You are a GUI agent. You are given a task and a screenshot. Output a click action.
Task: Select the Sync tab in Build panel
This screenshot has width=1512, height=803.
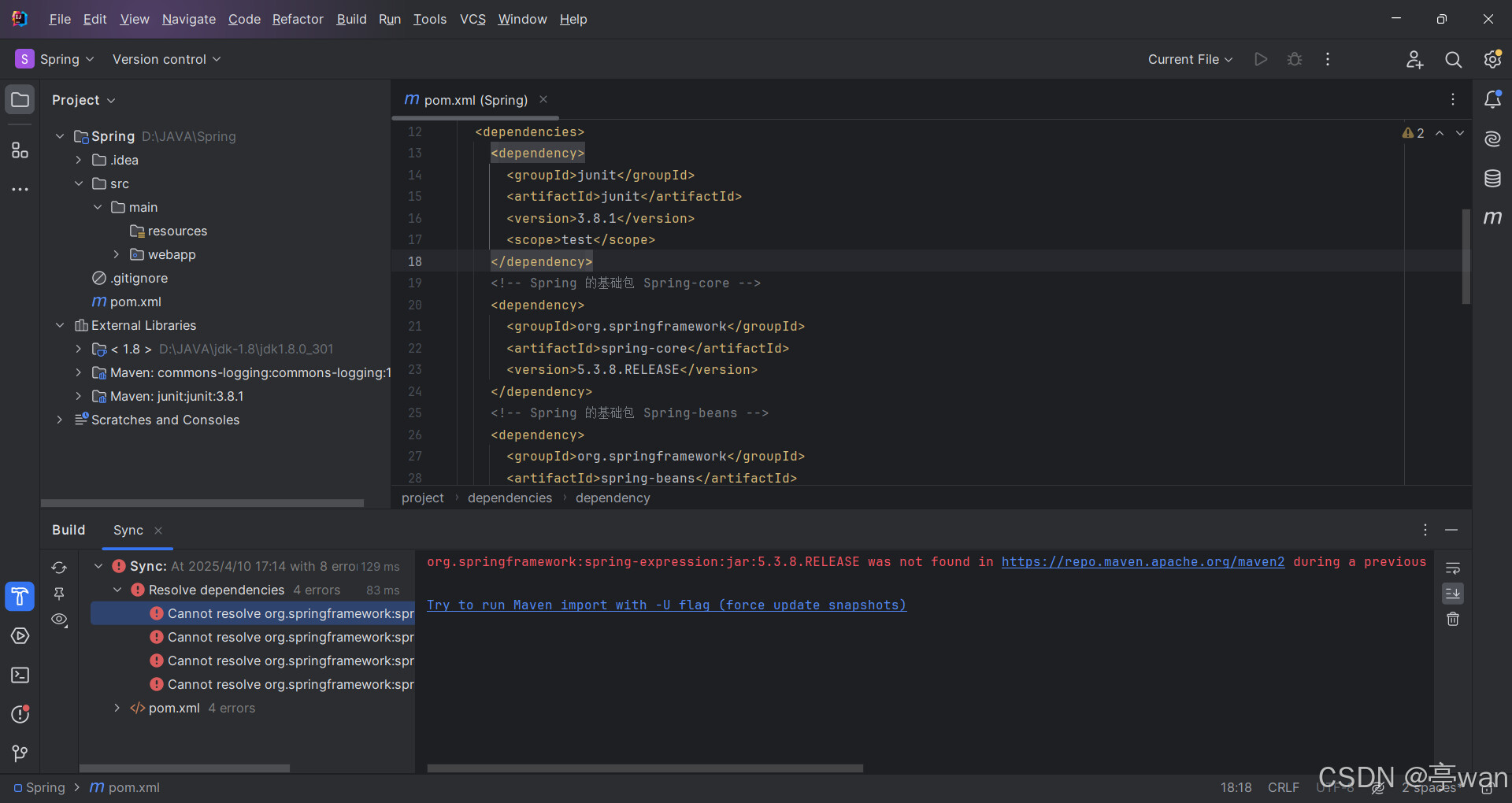(128, 530)
